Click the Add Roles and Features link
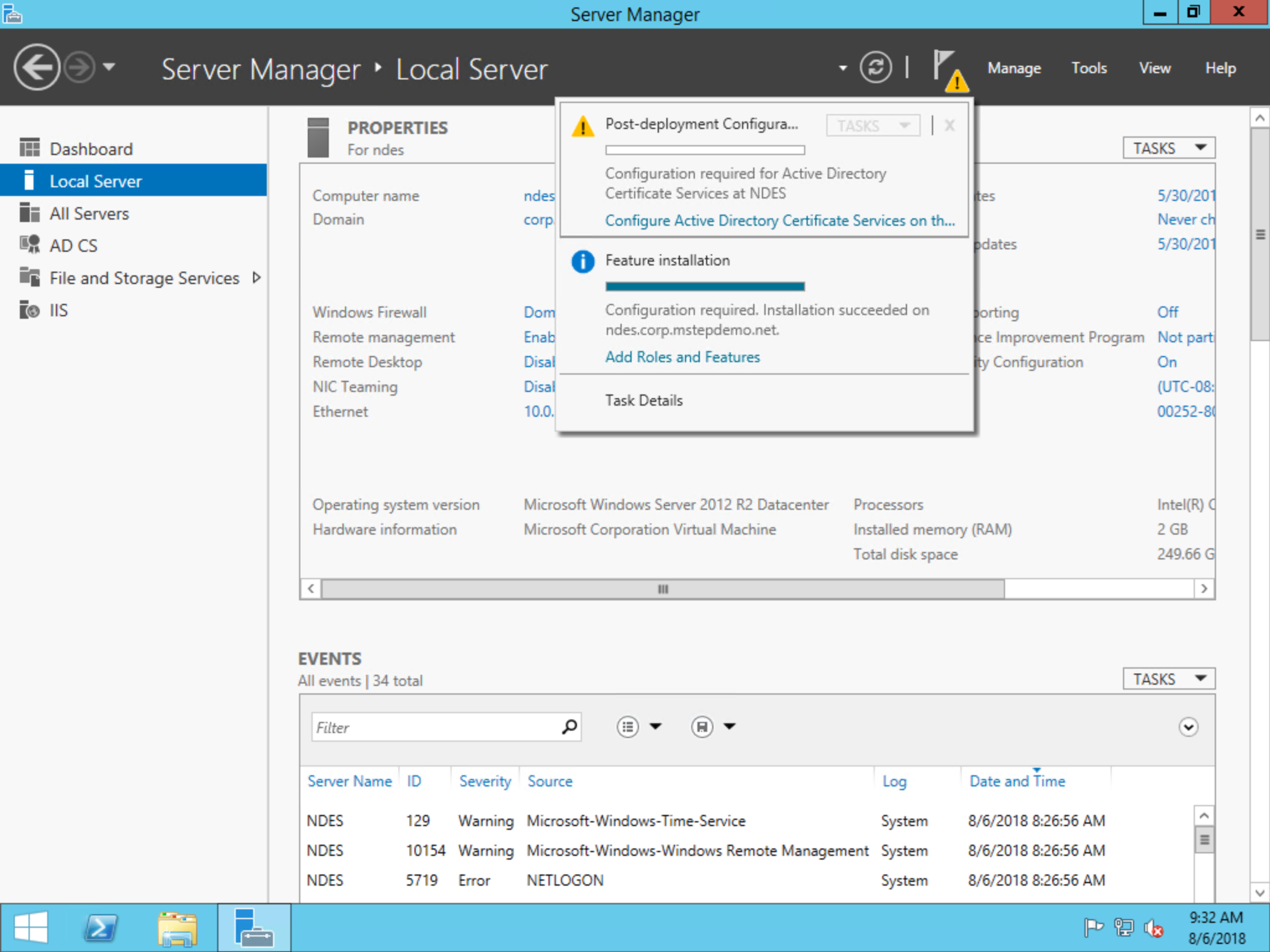This screenshot has height=952, width=1270. (x=682, y=357)
